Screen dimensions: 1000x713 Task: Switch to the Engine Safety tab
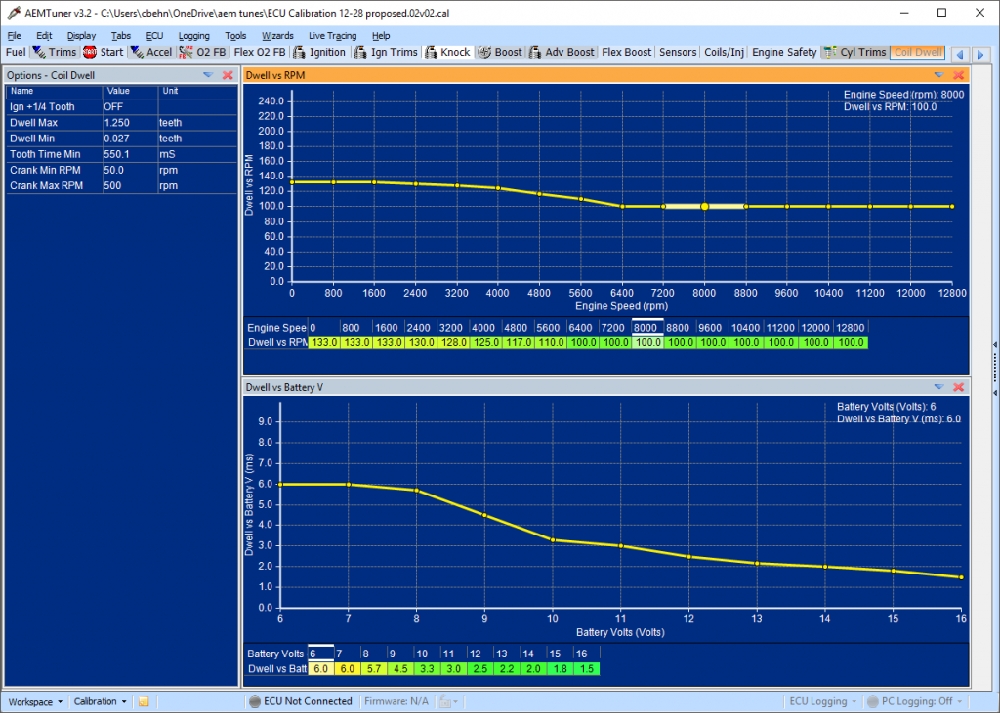coord(783,52)
